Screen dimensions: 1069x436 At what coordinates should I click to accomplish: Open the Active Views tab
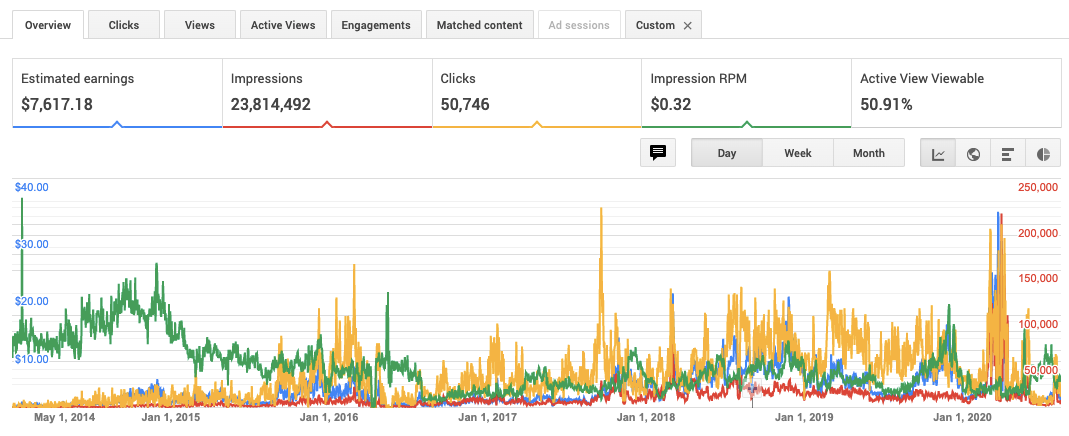pos(283,25)
